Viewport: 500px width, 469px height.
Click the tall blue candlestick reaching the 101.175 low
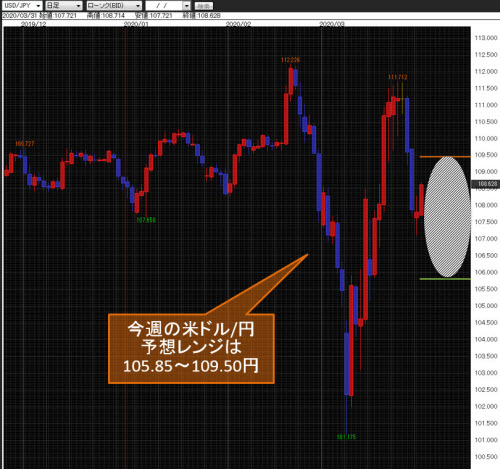(347, 364)
